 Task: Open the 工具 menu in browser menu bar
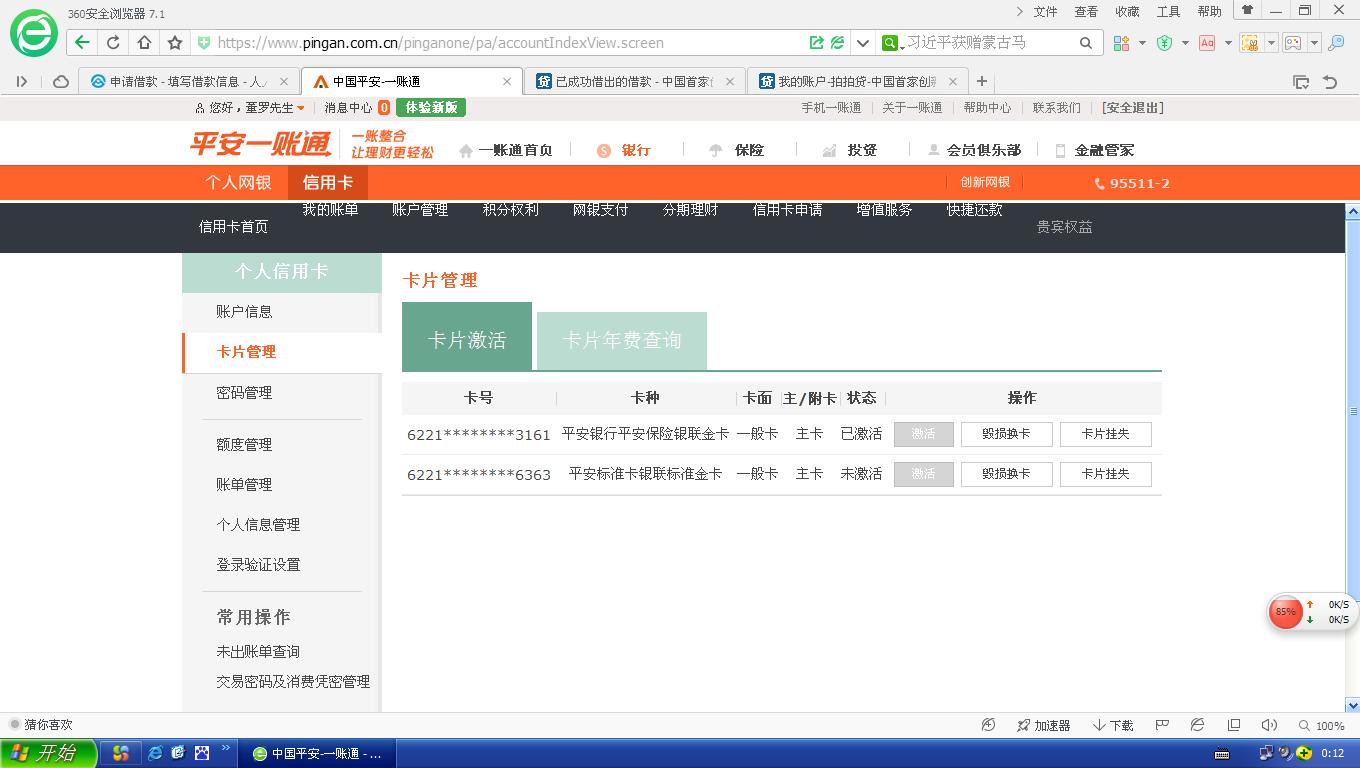point(1168,11)
